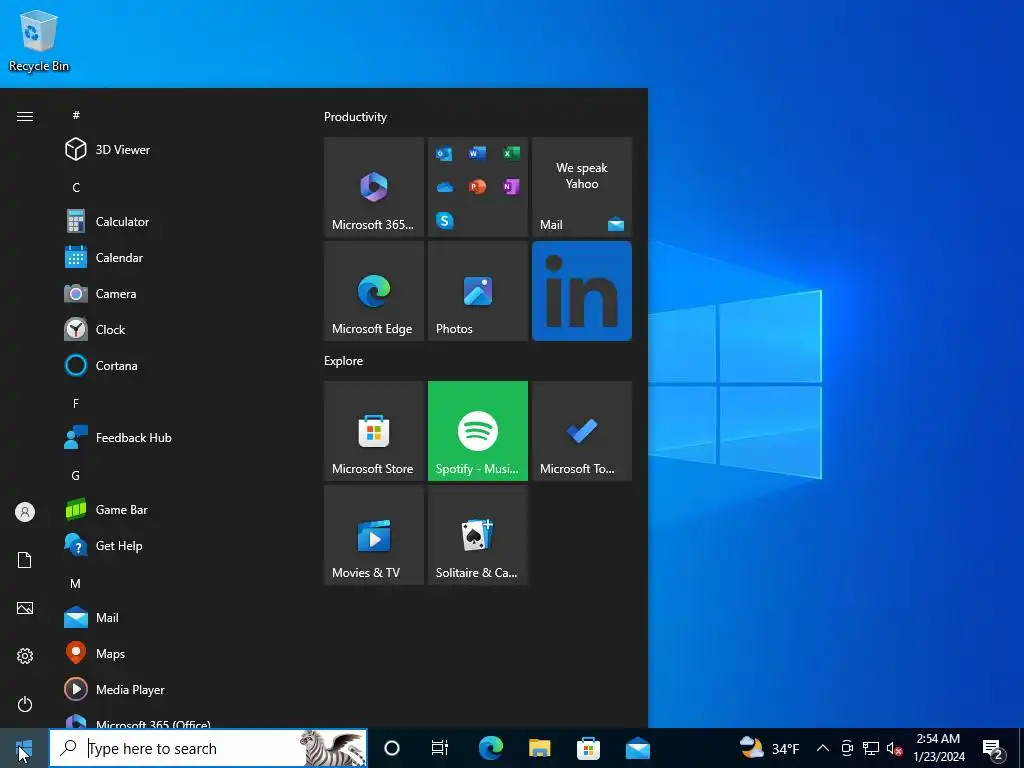Open the user account button in Start sidebar
The height and width of the screenshot is (768, 1024).
tap(25, 512)
